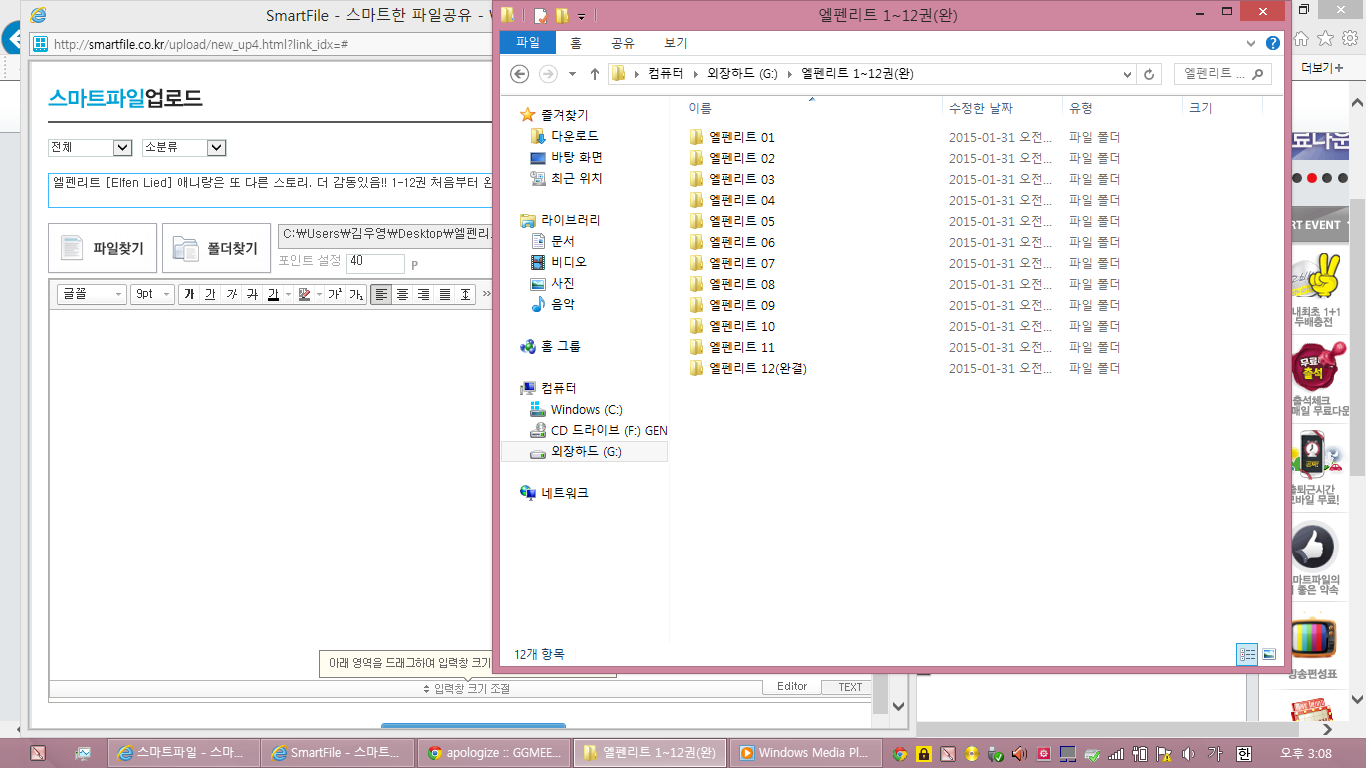Open the 소분류 subcategory dropdown
Screen dimensions: 1366x768
pos(184,148)
